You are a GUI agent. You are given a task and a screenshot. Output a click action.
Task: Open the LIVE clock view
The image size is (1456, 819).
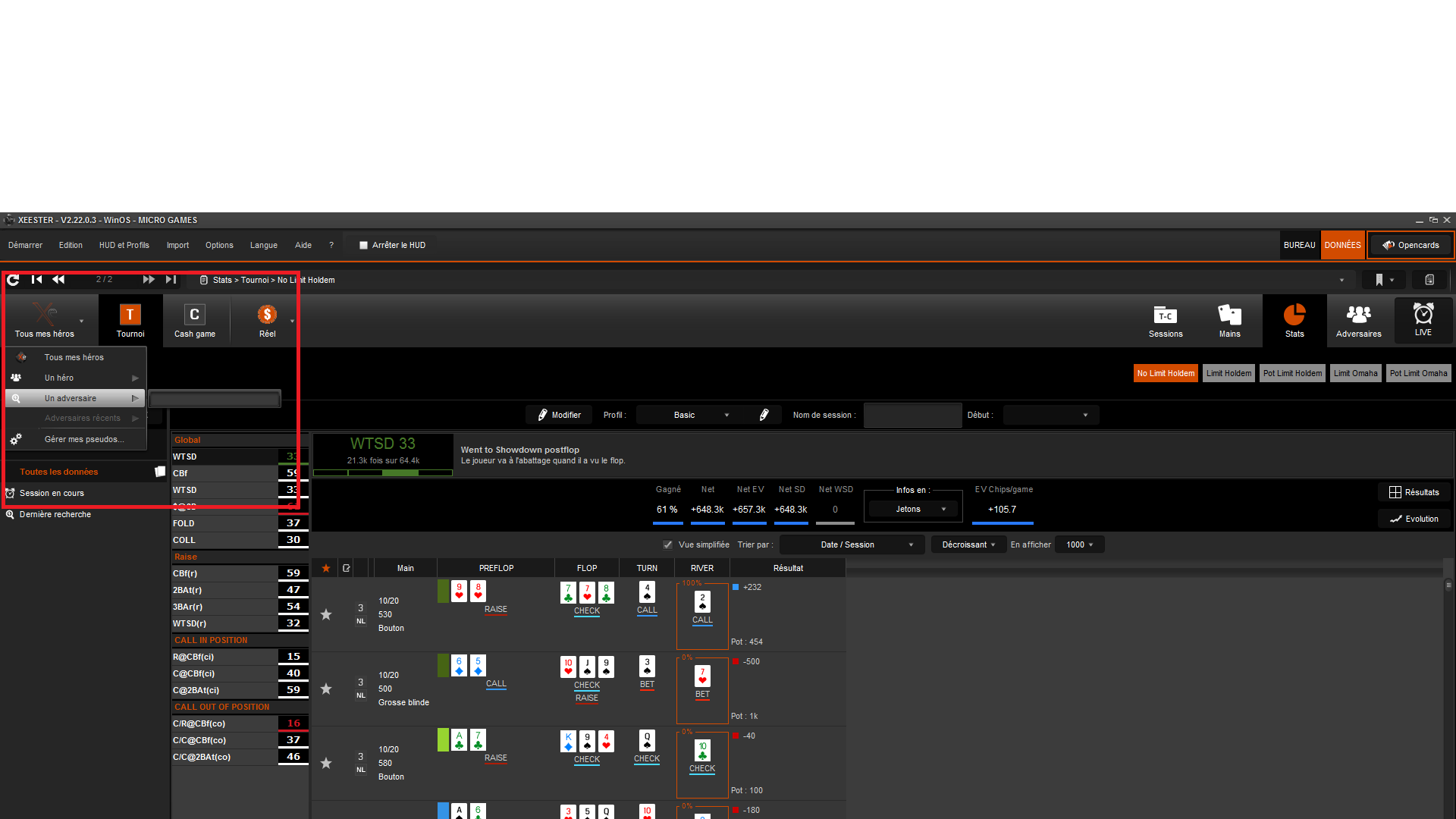click(1423, 315)
